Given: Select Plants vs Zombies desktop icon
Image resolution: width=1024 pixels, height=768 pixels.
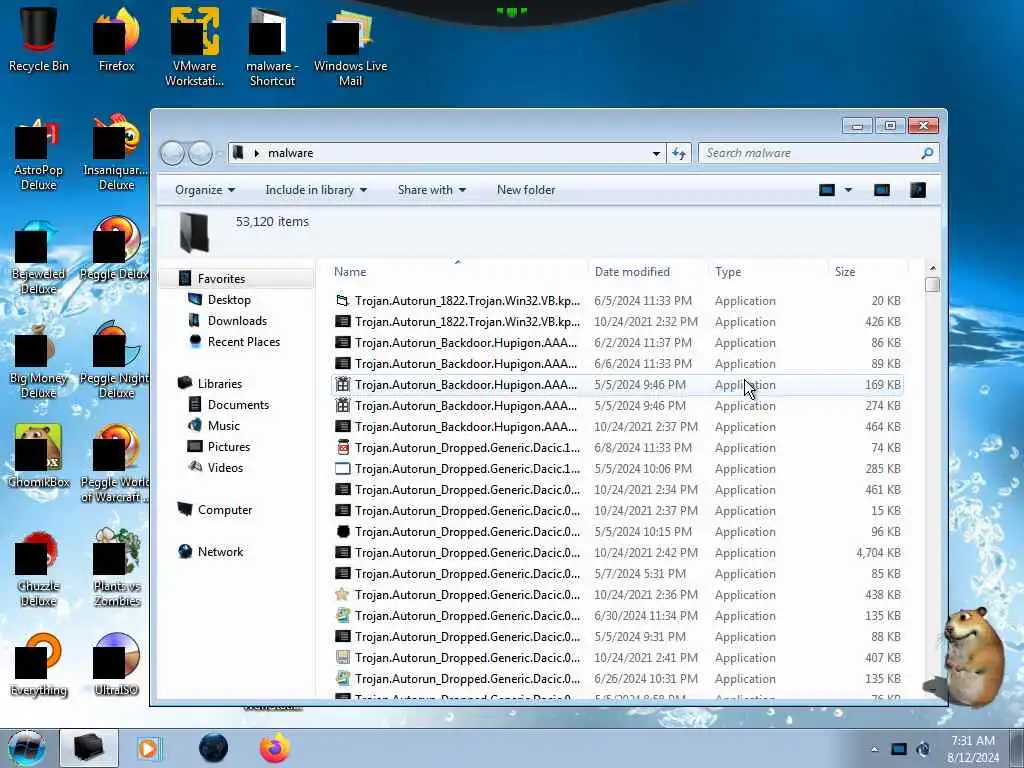Looking at the screenshot, I should pyautogui.click(x=116, y=568).
